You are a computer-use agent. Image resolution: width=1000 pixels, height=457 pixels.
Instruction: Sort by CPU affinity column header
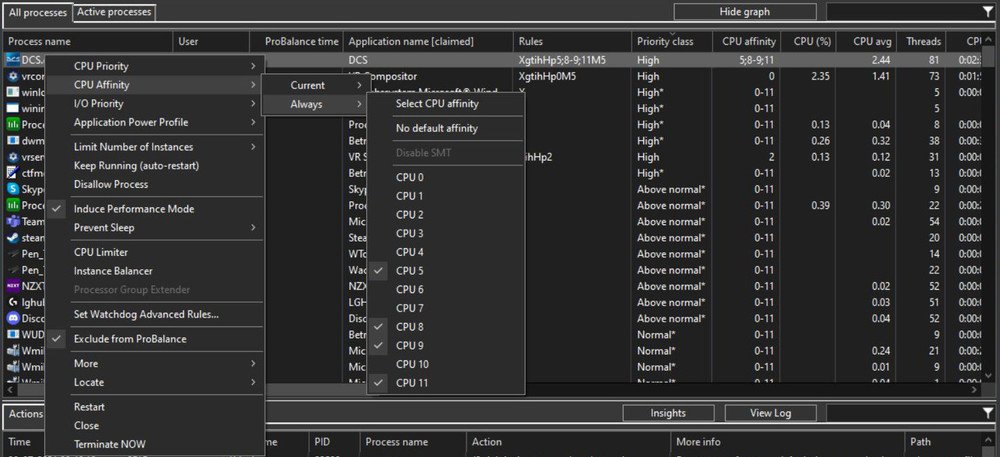747,41
